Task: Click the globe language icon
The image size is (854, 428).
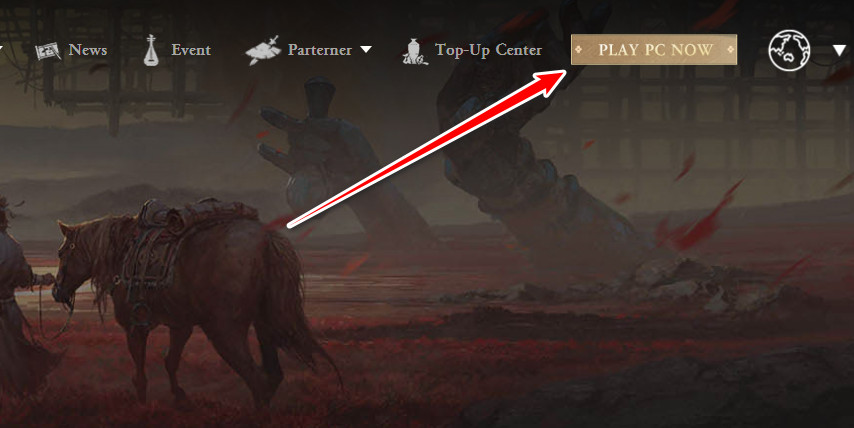Action: point(789,50)
